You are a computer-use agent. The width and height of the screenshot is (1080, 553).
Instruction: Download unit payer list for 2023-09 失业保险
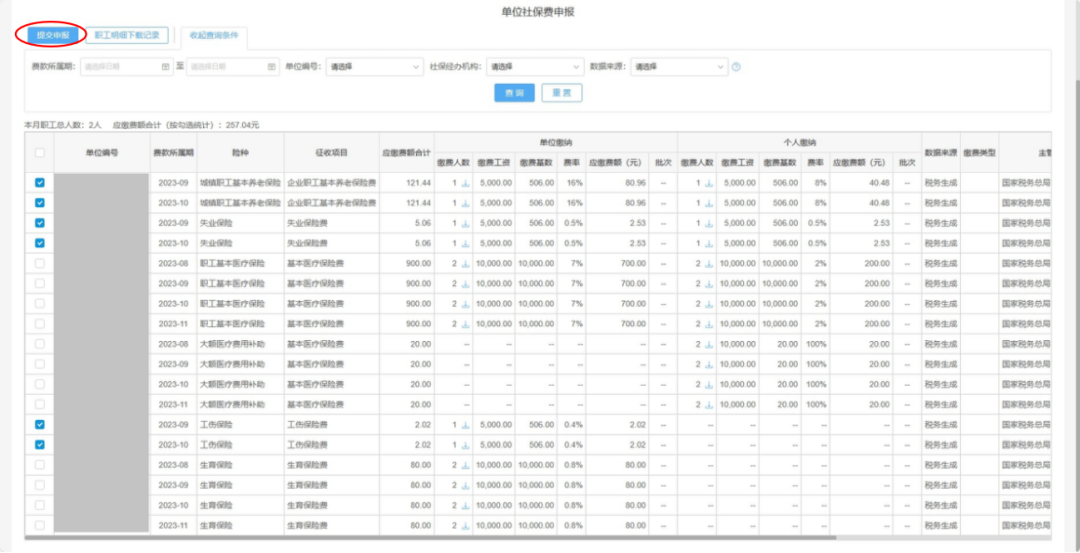465,223
